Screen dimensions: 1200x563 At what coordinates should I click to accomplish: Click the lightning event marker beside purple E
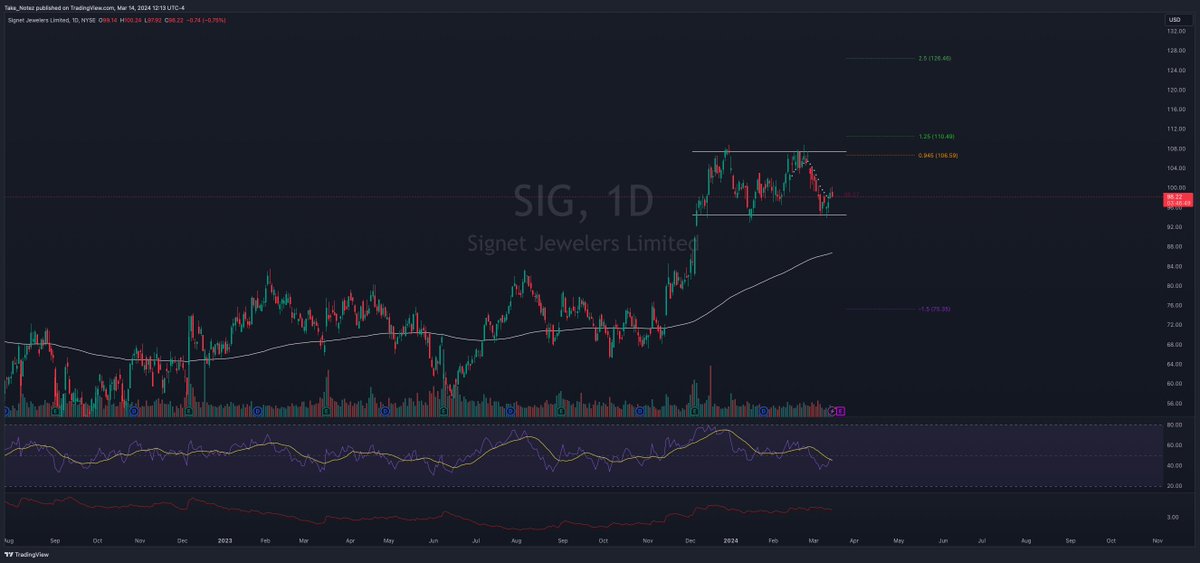click(832, 410)
